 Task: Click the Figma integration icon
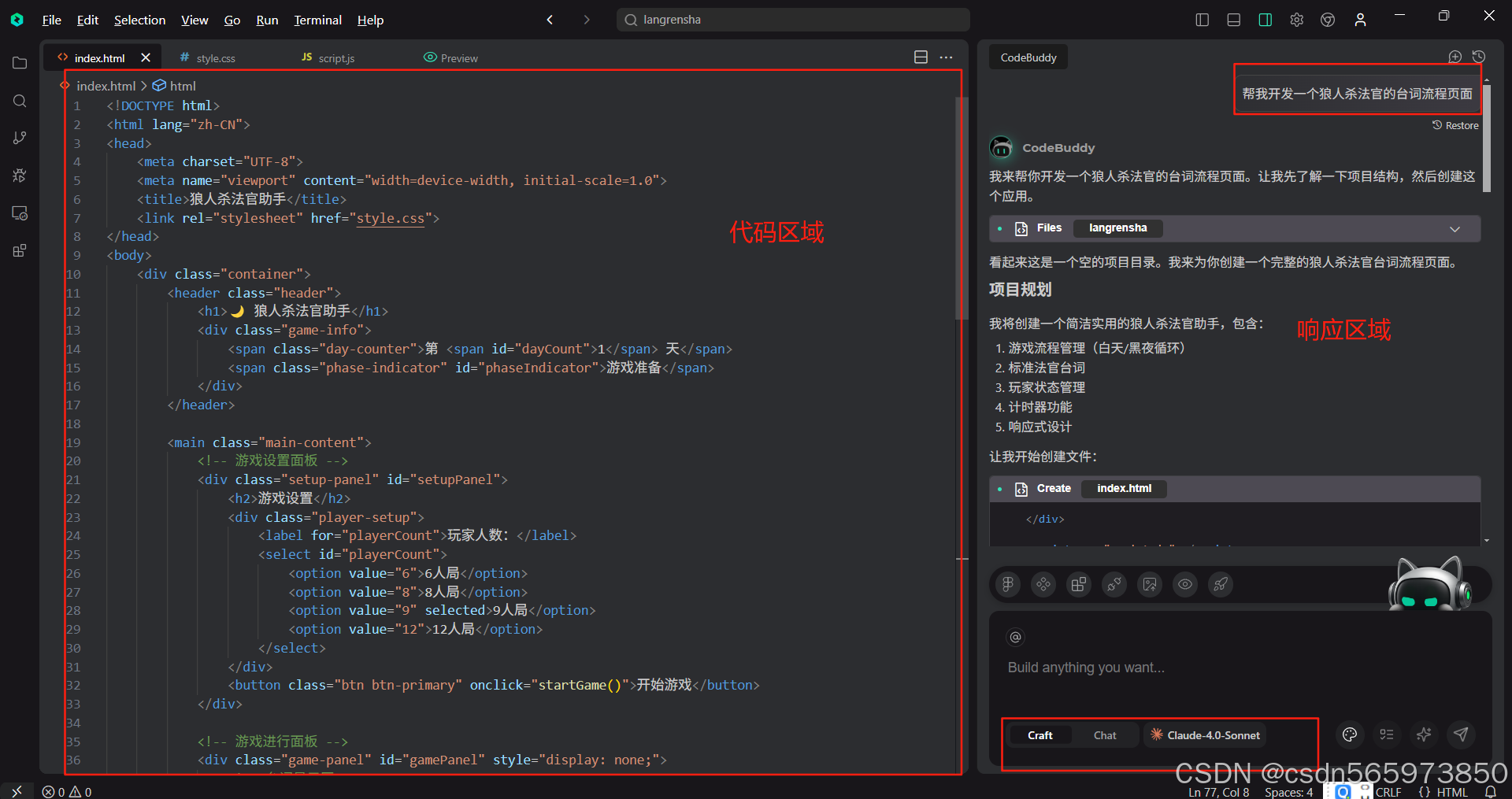pos(1007,584)
